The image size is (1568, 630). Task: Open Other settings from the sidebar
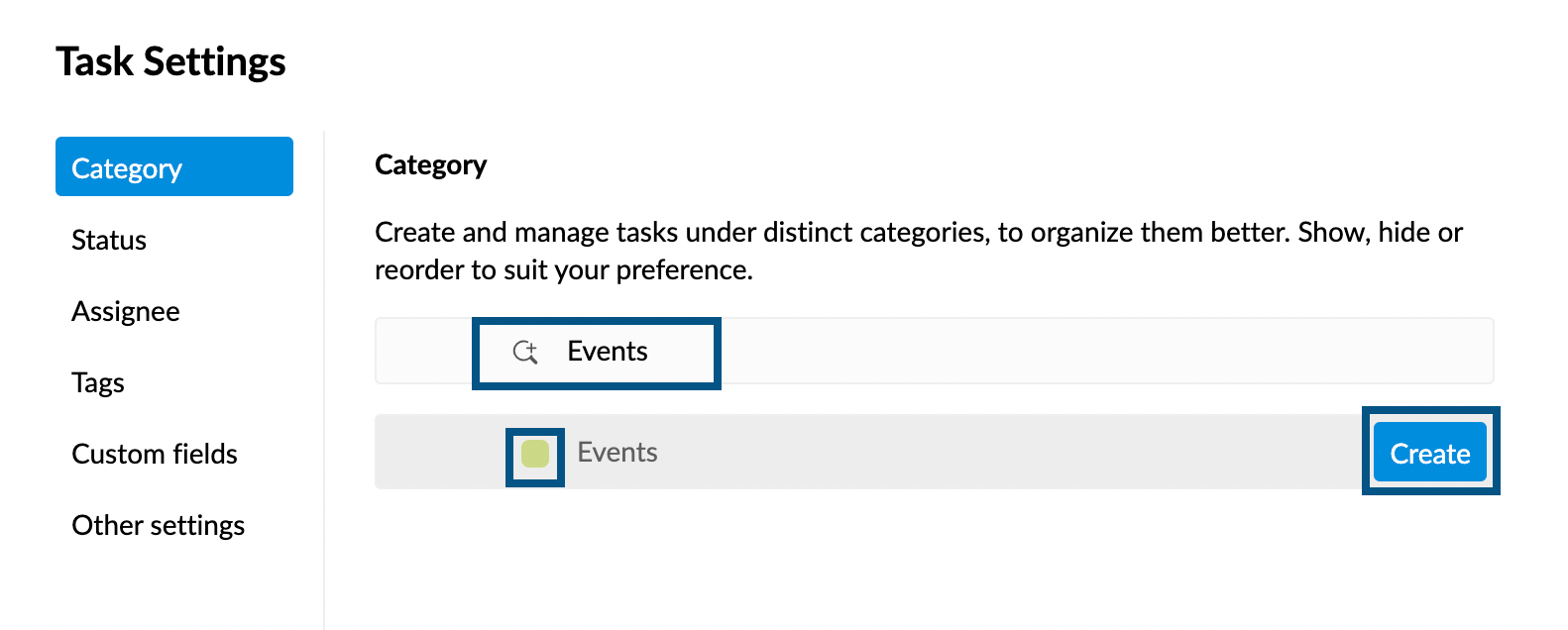click(x=158, y=525)
